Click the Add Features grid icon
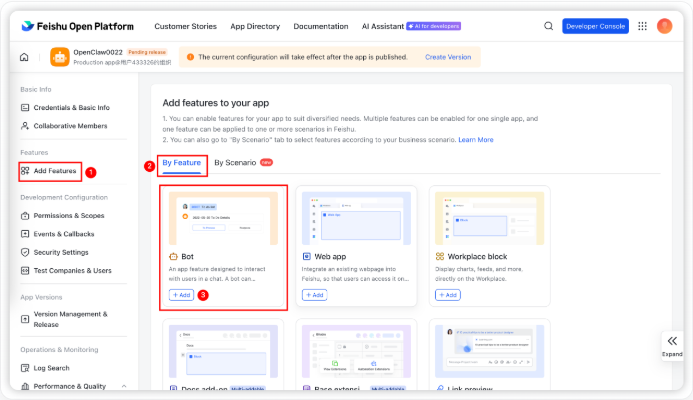Viewport: 693px width, 400px height. coord(25,171)
